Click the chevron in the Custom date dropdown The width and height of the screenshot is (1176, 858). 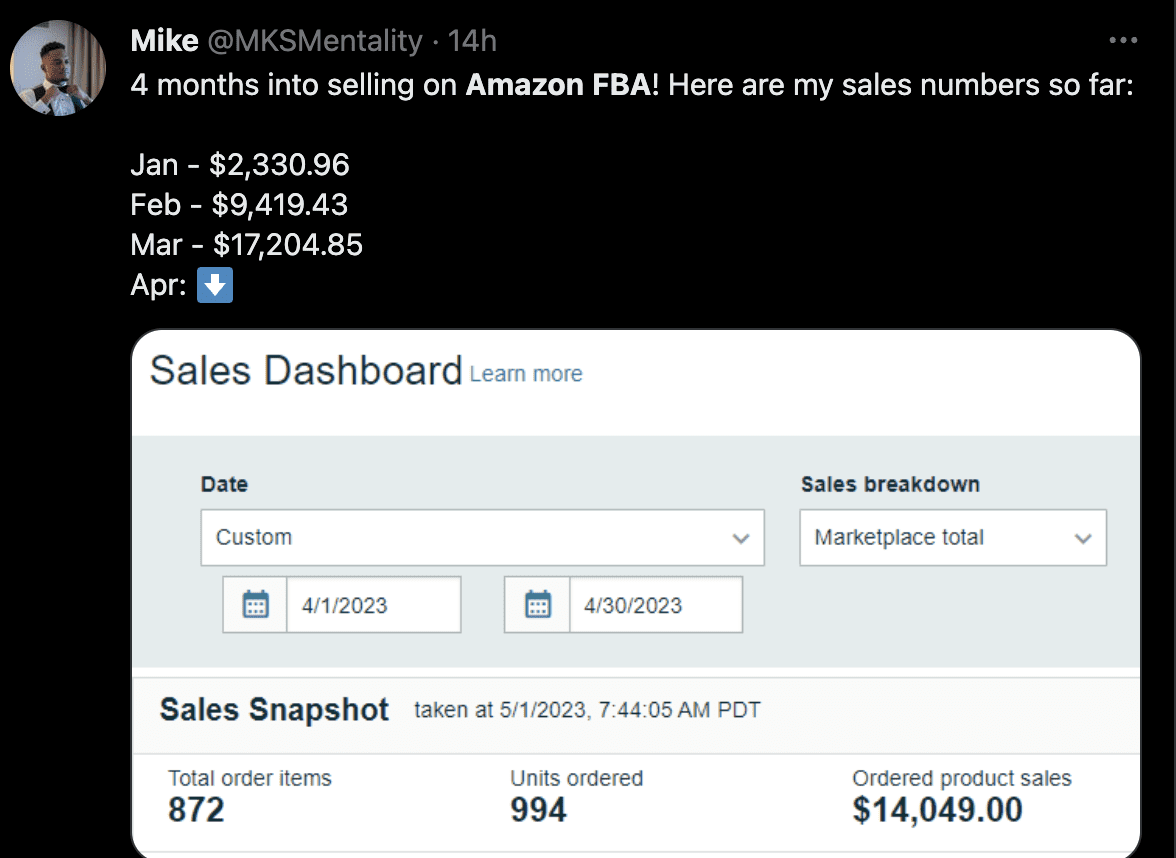point(741,538)
